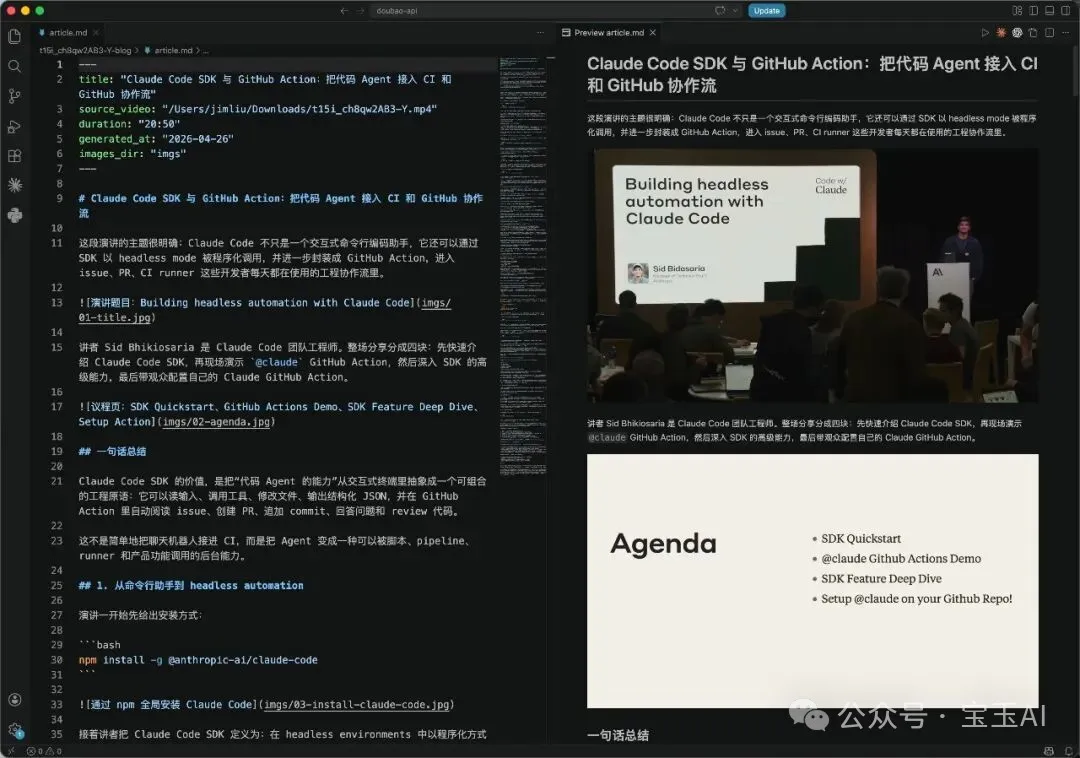
Task: Click the agent icon left of Update
Action: 720,10
